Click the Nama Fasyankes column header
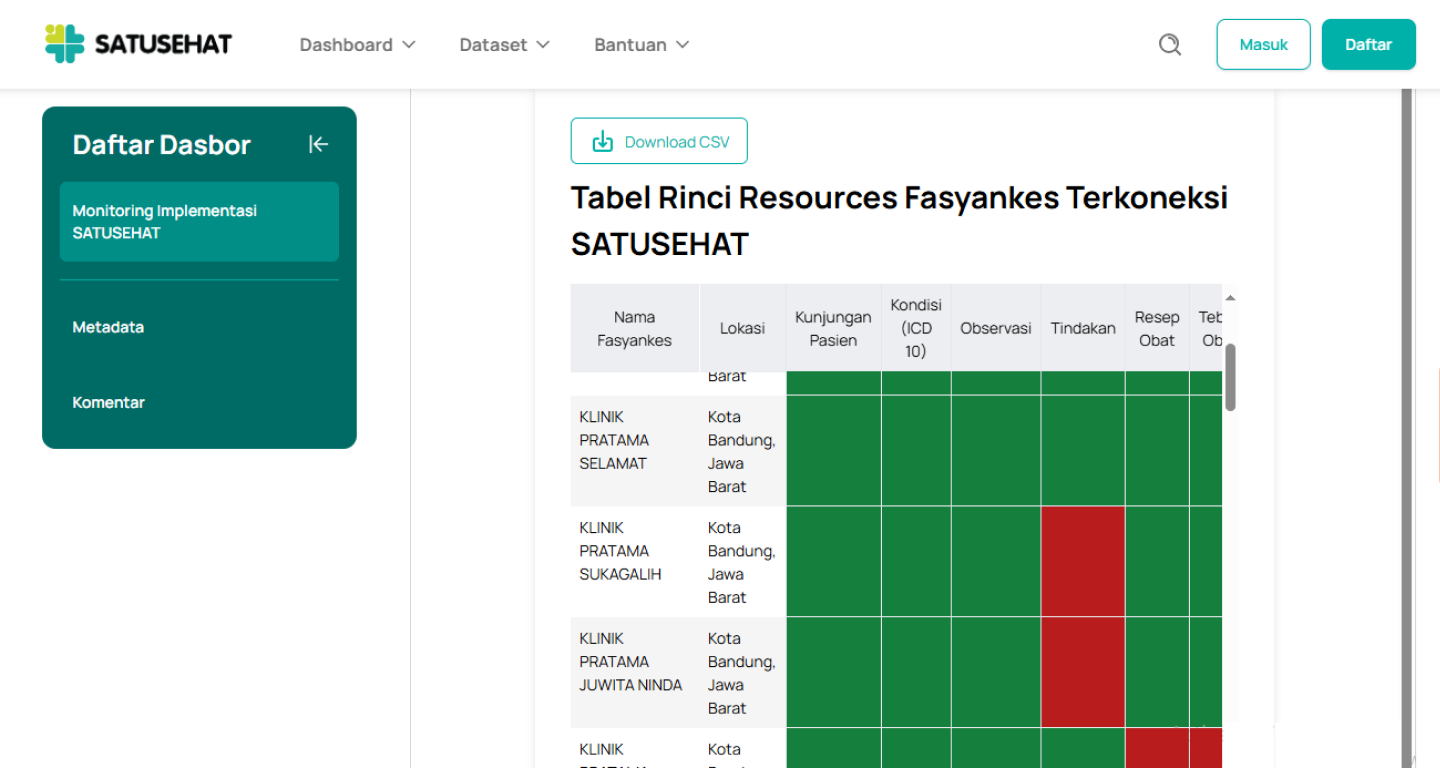This screenshot has height=768, width=1440. pos(635,328)
